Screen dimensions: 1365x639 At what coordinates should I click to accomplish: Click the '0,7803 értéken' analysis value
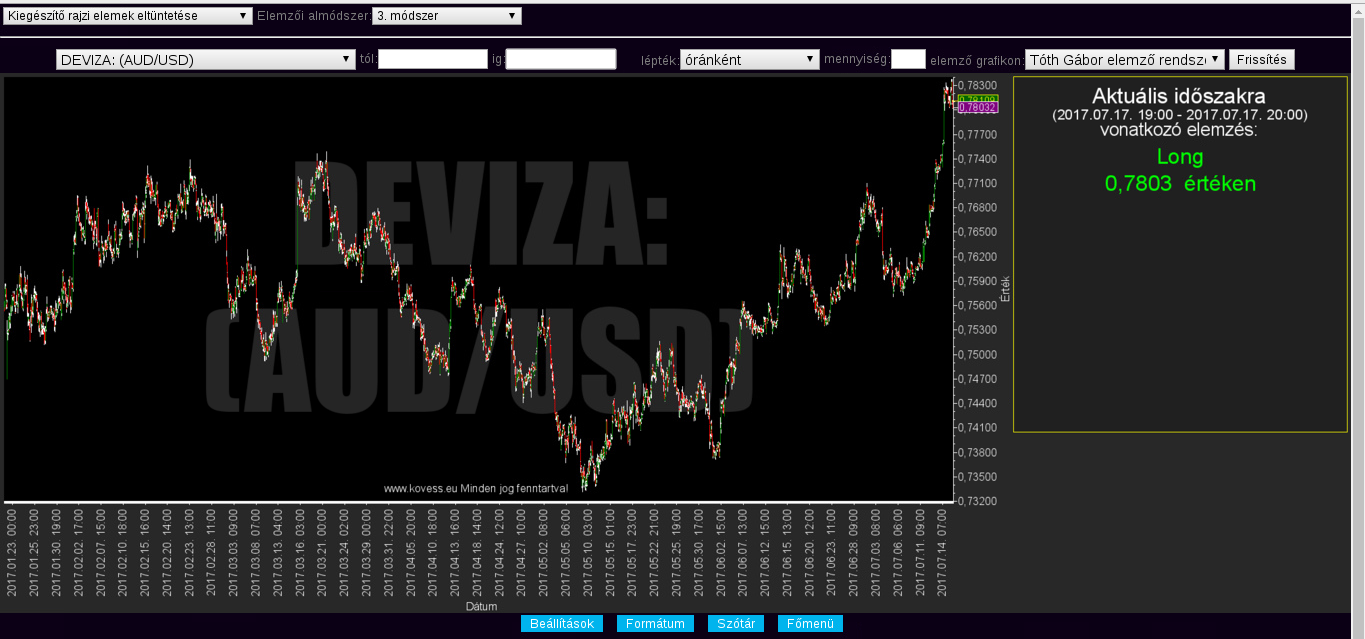(1180, 184)
